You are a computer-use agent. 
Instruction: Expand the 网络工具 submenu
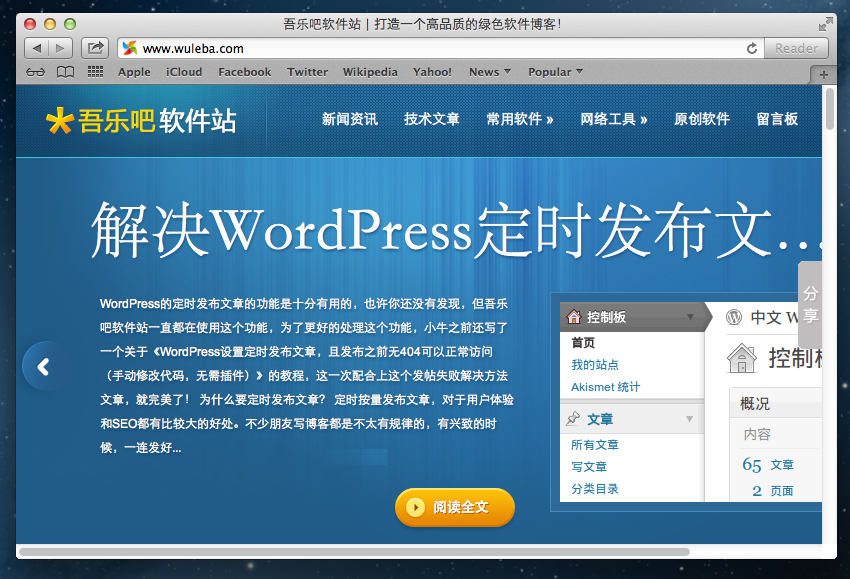click(614, 119)
